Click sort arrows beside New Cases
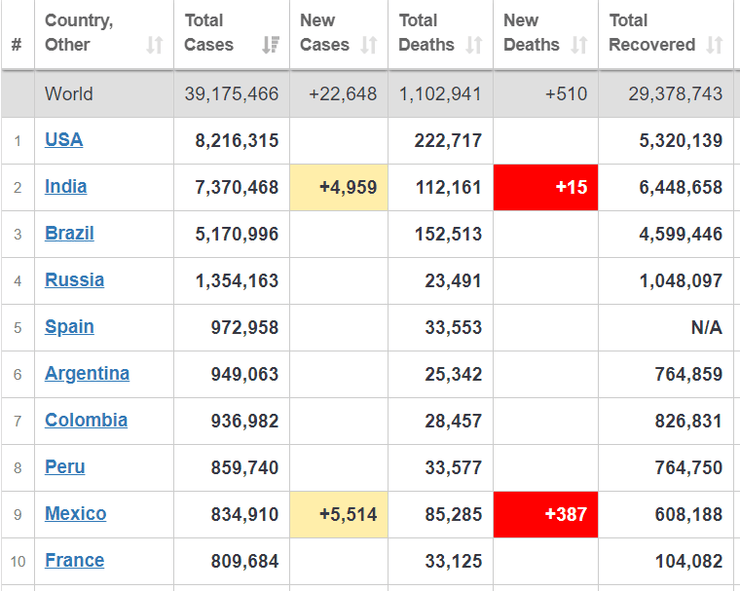This screenshot has height=591, width=740. click(x=369, y=45)
